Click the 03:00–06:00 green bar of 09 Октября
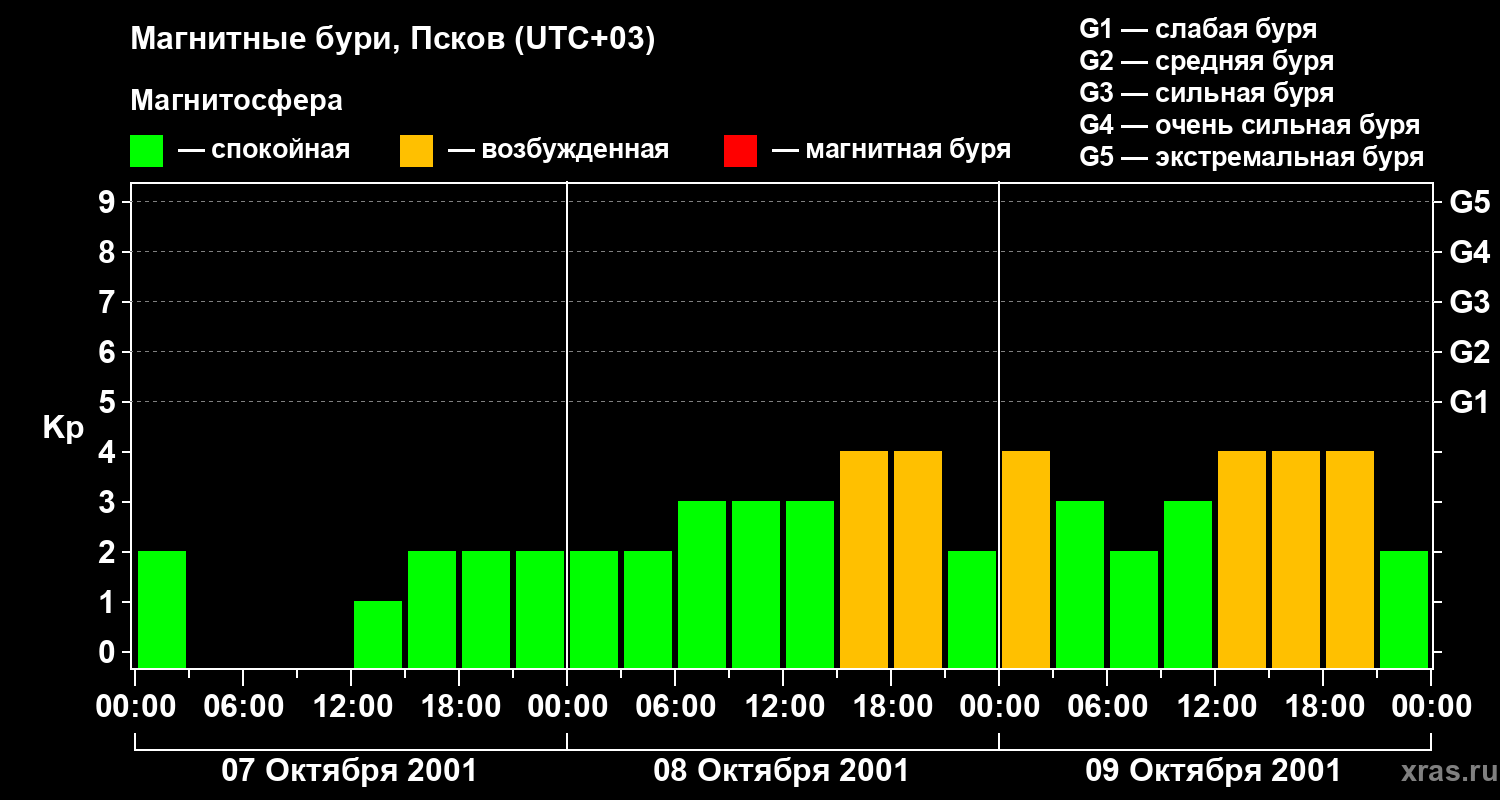The image size is (1500, 800). pos(1080,584)
